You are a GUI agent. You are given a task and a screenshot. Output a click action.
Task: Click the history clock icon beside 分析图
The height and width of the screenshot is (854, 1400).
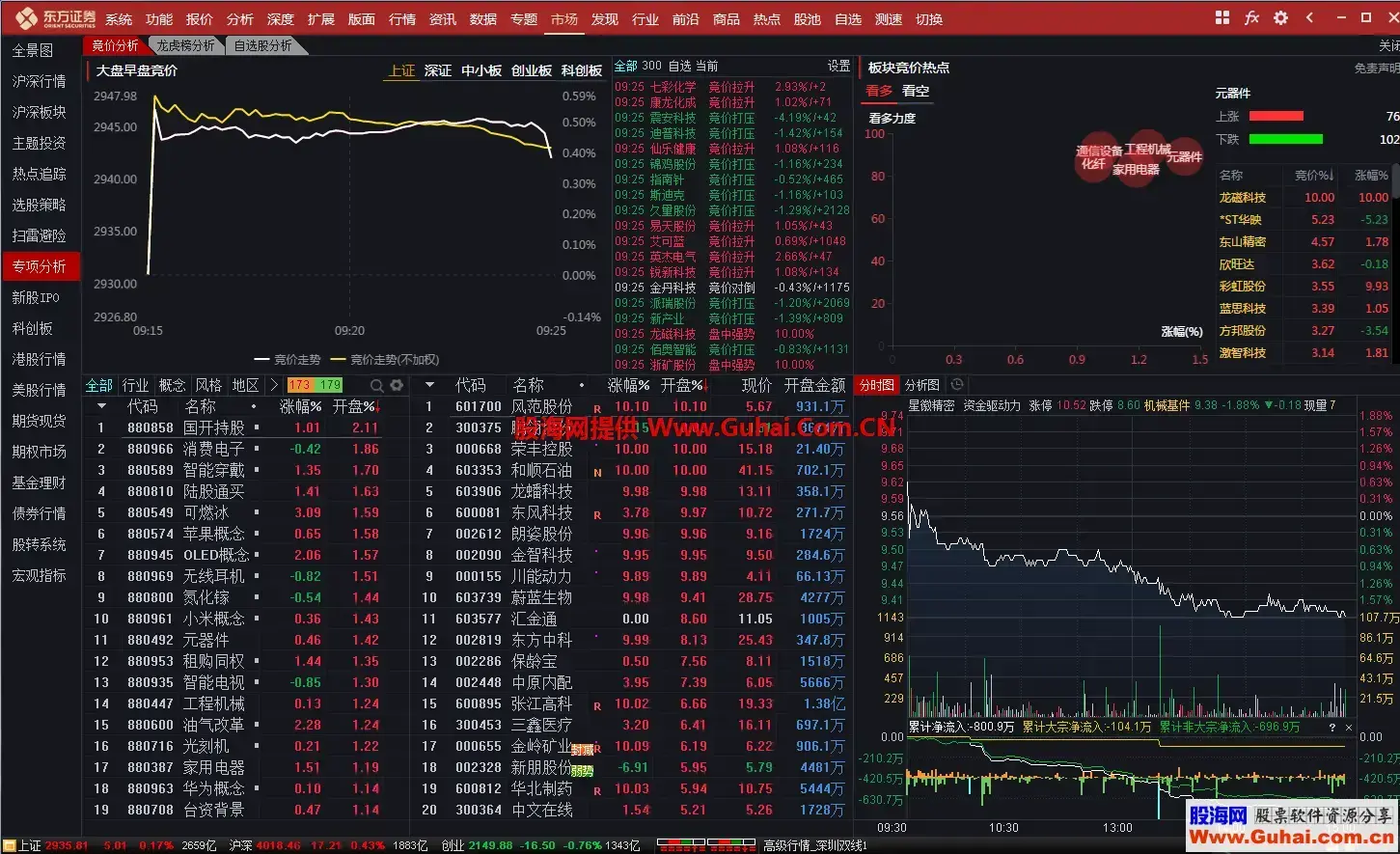(957, 384)
